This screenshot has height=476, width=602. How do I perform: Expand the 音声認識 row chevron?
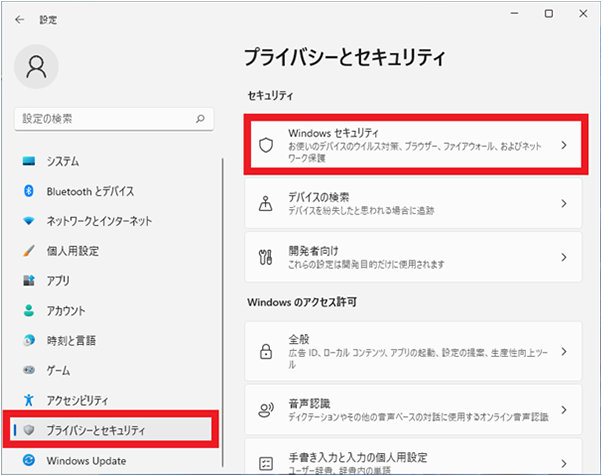564,410
